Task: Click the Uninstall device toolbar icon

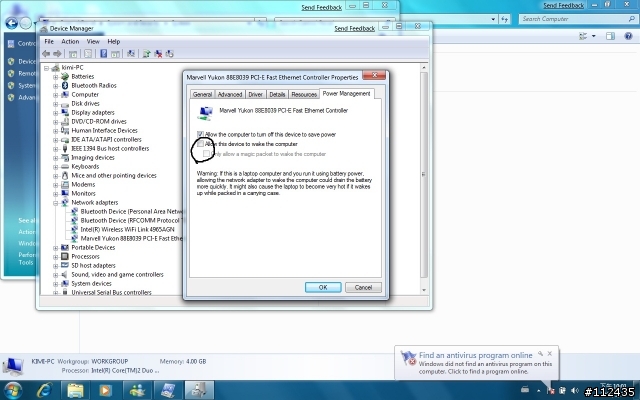Action: [x=158, y=54]
